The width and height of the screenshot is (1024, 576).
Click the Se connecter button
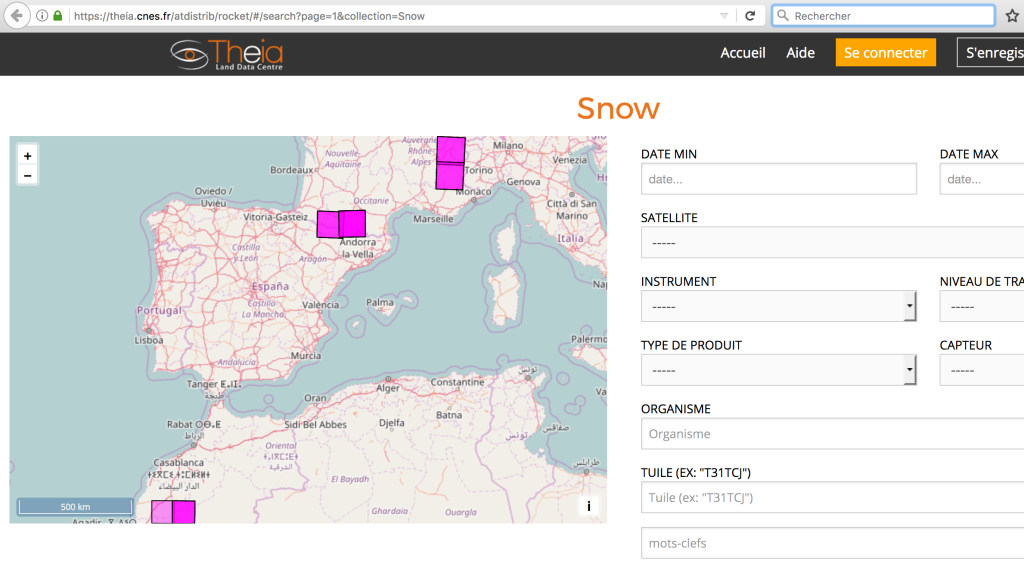(x=885, y=53)
